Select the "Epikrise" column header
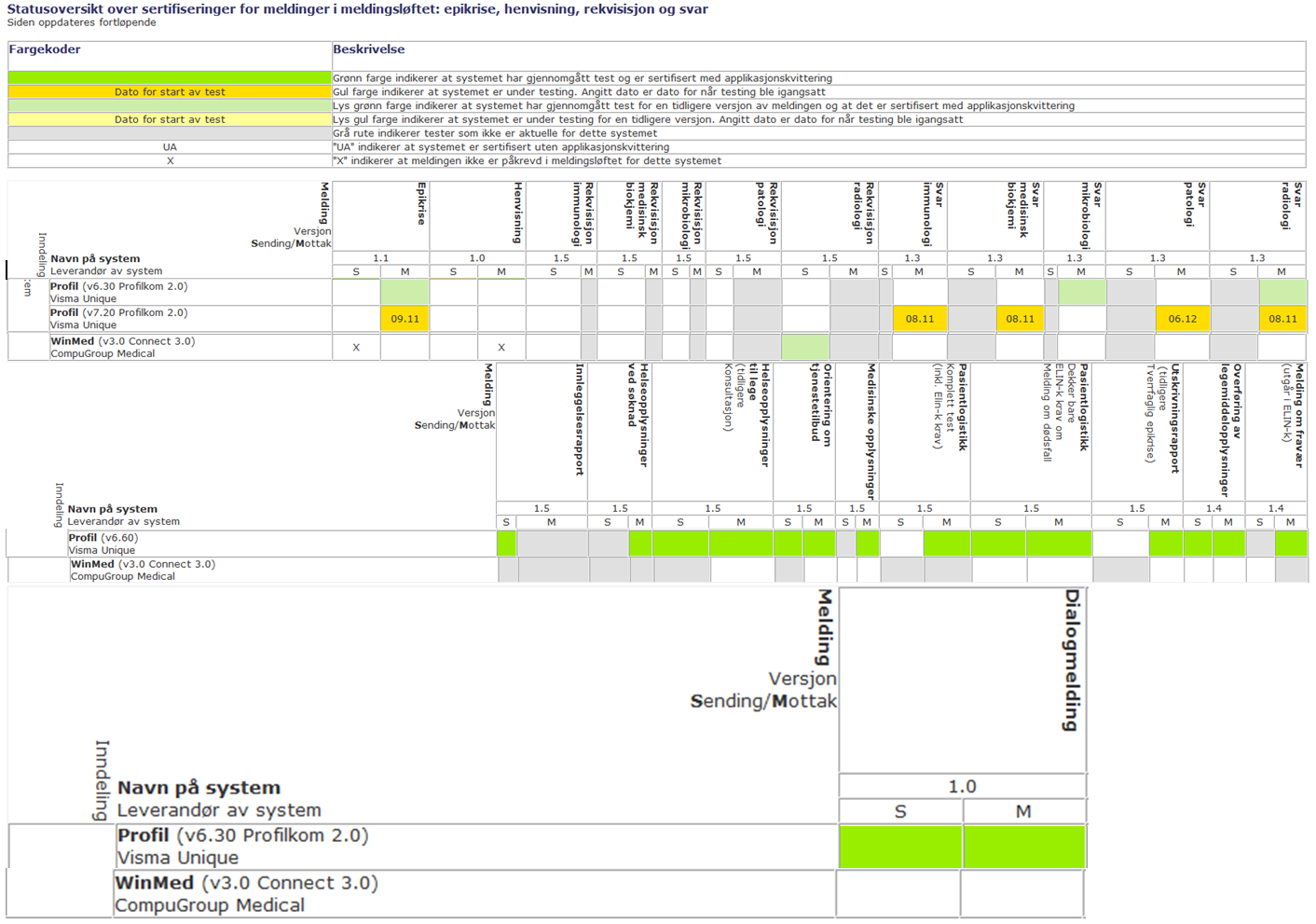Image resolution: width=1316 pixels, height=924 pixels. [421, 203]
